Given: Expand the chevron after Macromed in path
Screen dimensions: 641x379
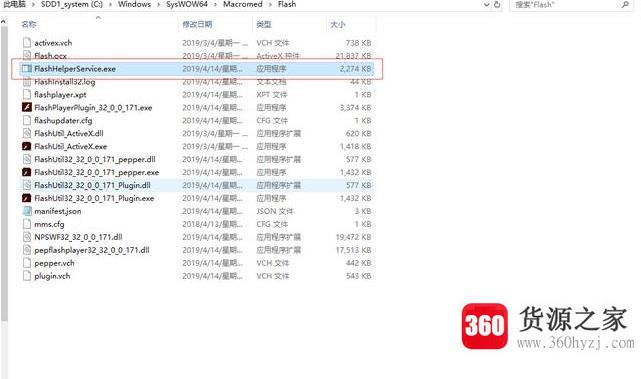Looking at the screenshot, I should (270, 4).
